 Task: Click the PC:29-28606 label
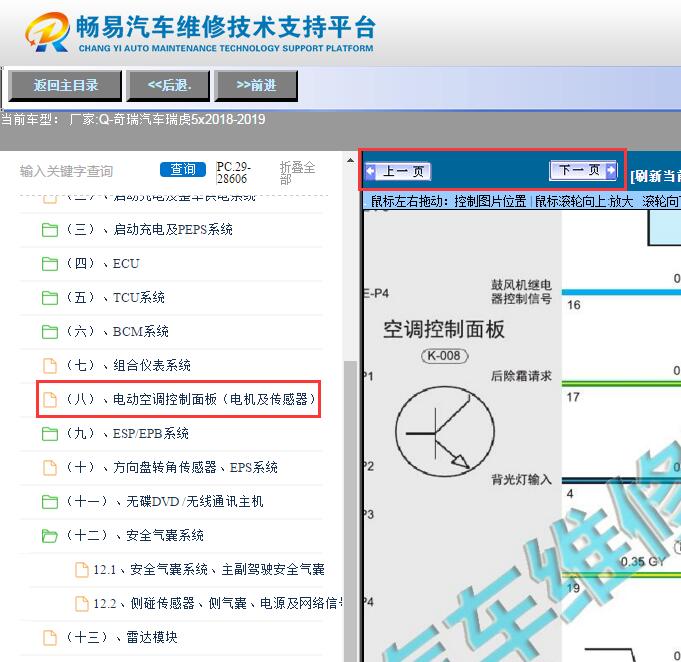[x=234, y=173]
